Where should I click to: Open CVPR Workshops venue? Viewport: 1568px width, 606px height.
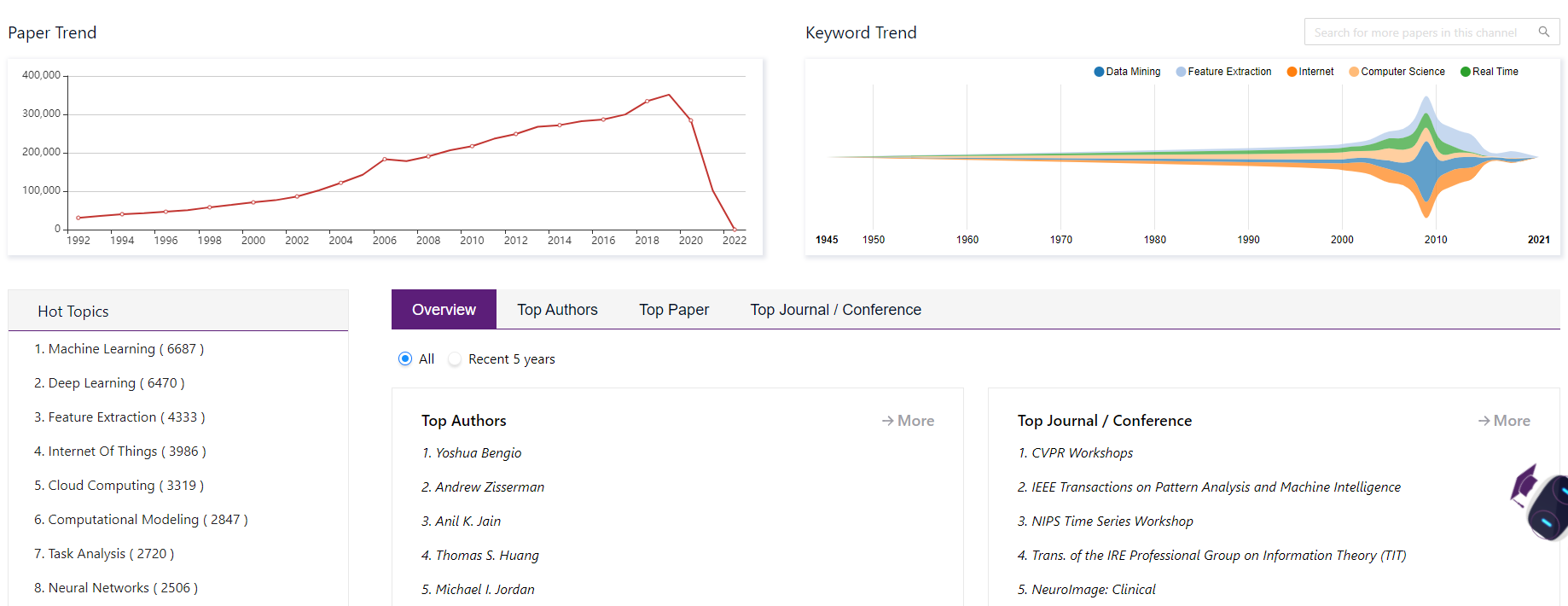(1075, 452)
